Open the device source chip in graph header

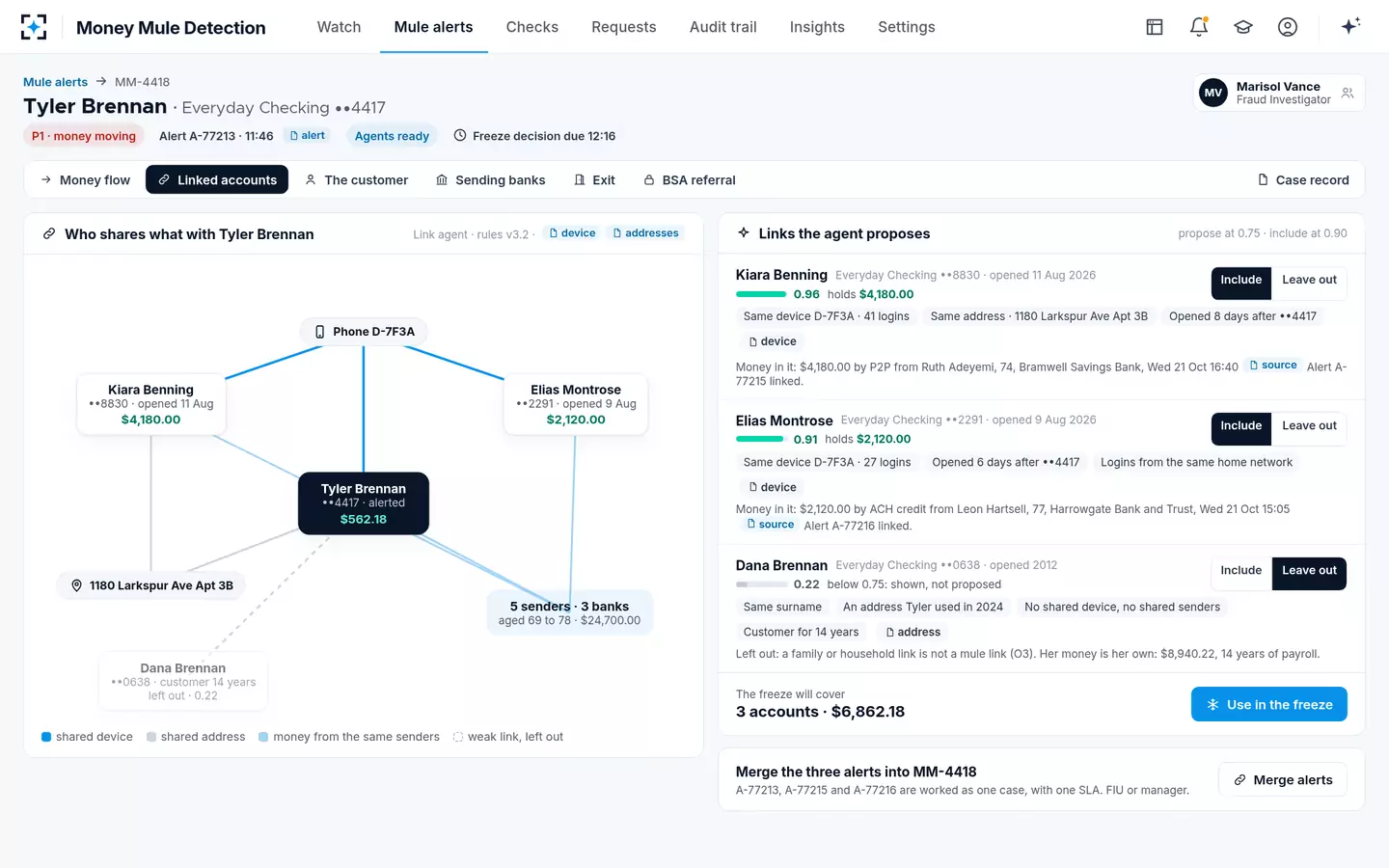(572, 233)
